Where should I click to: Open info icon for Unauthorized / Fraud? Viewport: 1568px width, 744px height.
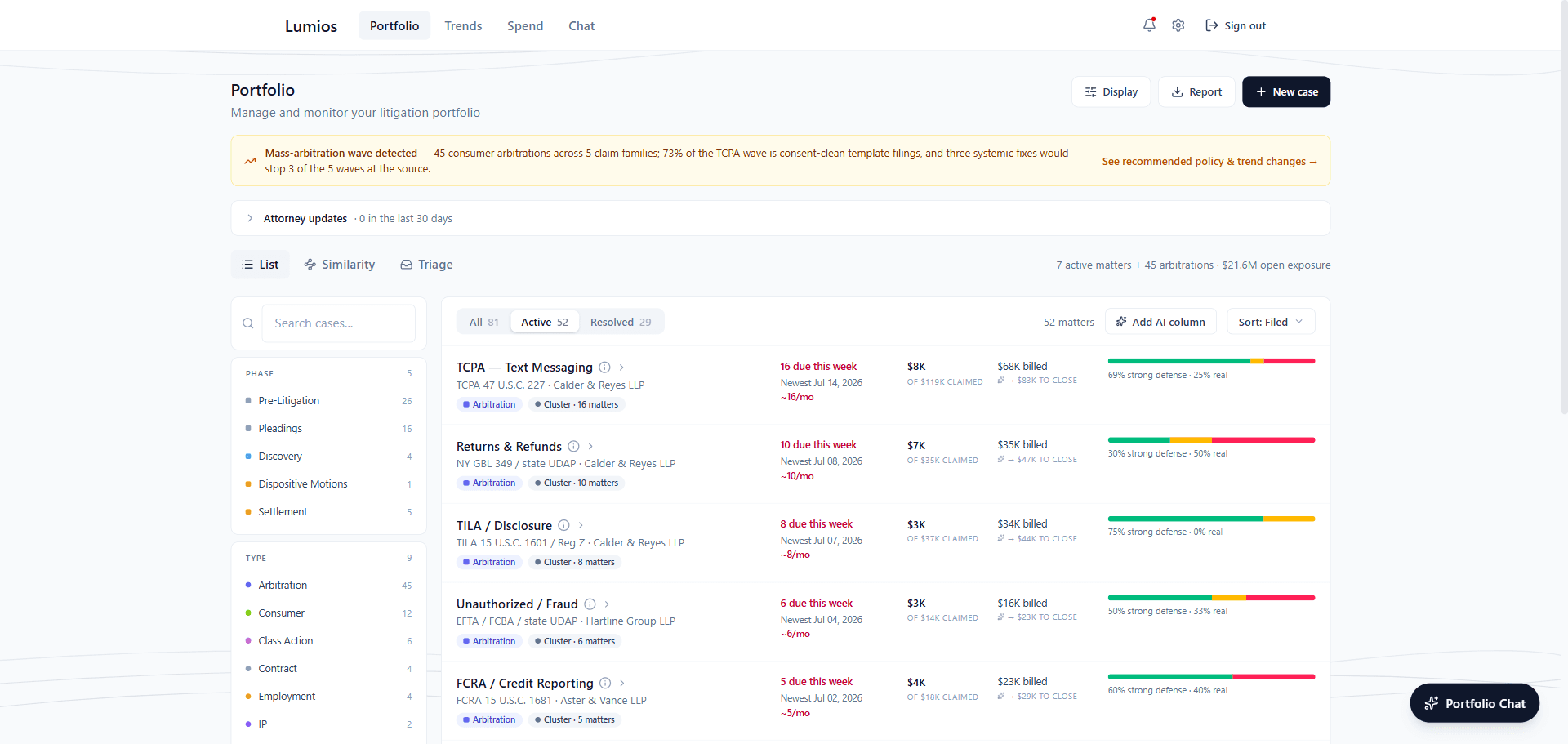[x=590, y=604]
